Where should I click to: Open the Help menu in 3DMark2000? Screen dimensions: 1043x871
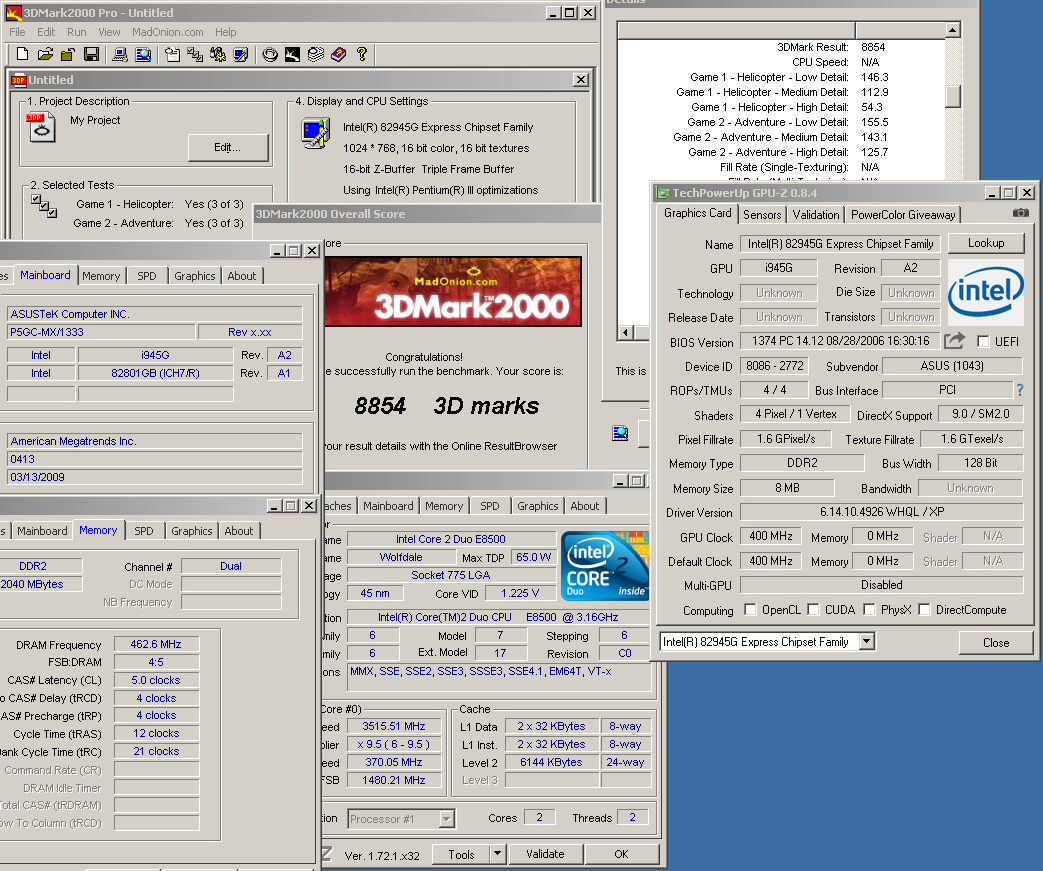pyautogui.click(x=225, y=32)
